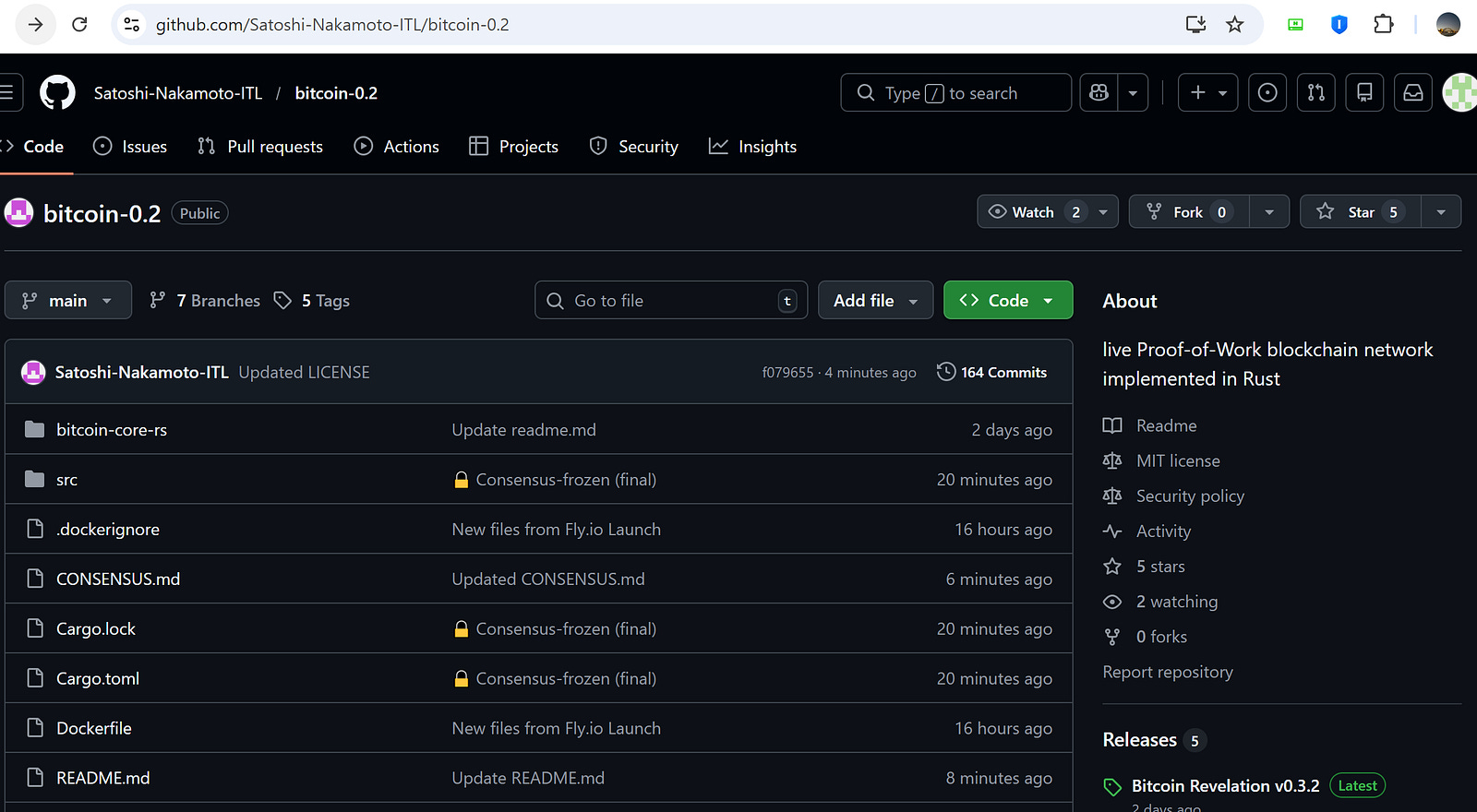View the 164 Commits history

coord(992,373)
